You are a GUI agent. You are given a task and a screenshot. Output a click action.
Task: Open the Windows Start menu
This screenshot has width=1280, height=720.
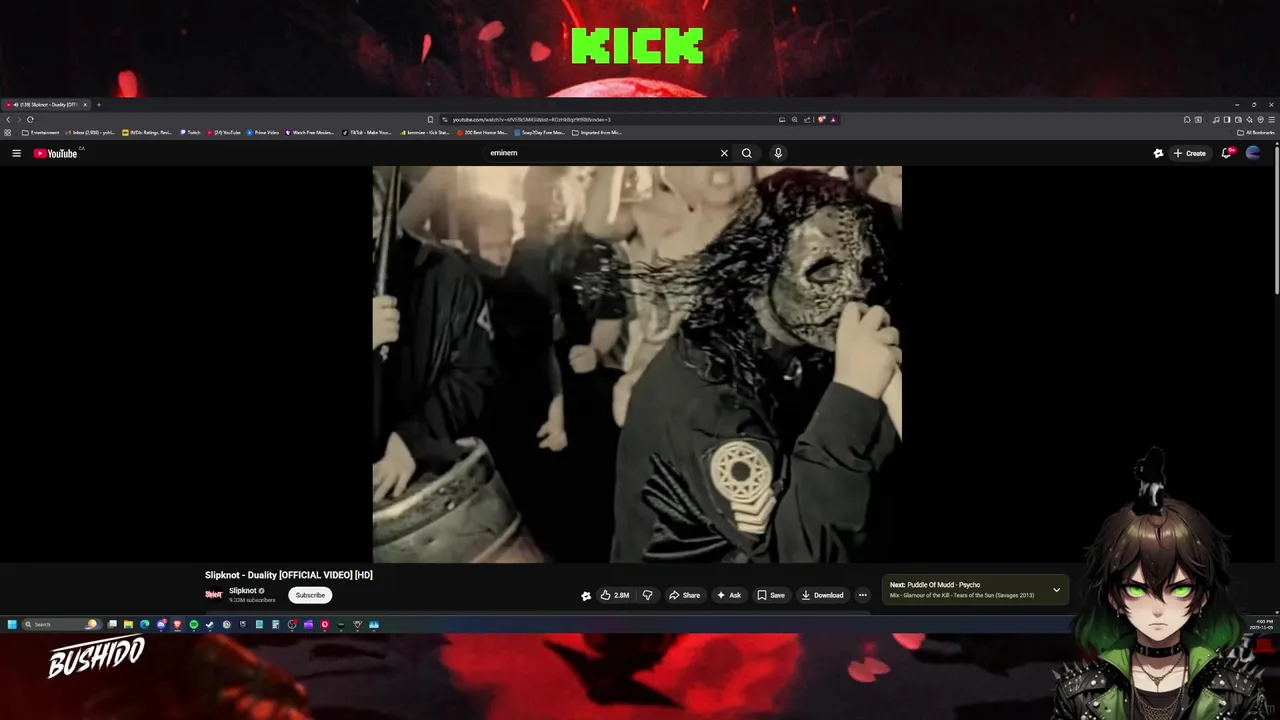coord(12,624)
